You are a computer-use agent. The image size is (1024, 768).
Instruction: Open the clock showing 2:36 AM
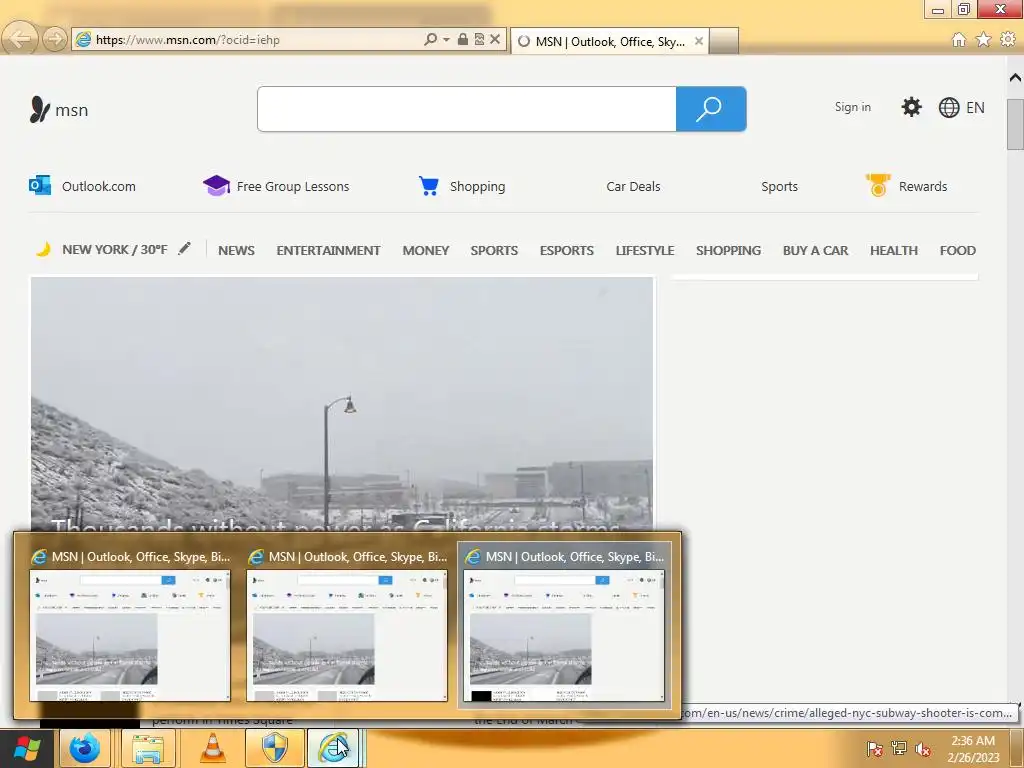pyautogui.click(x=973, y=748)
